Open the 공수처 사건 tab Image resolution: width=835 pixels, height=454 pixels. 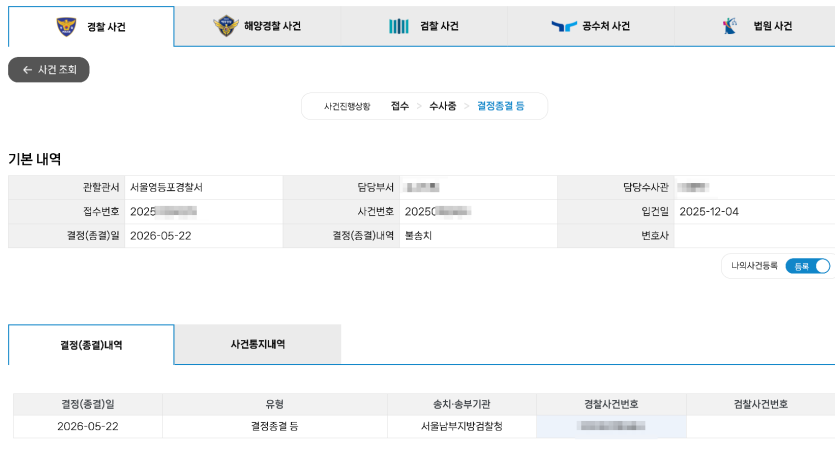point(591,26)
